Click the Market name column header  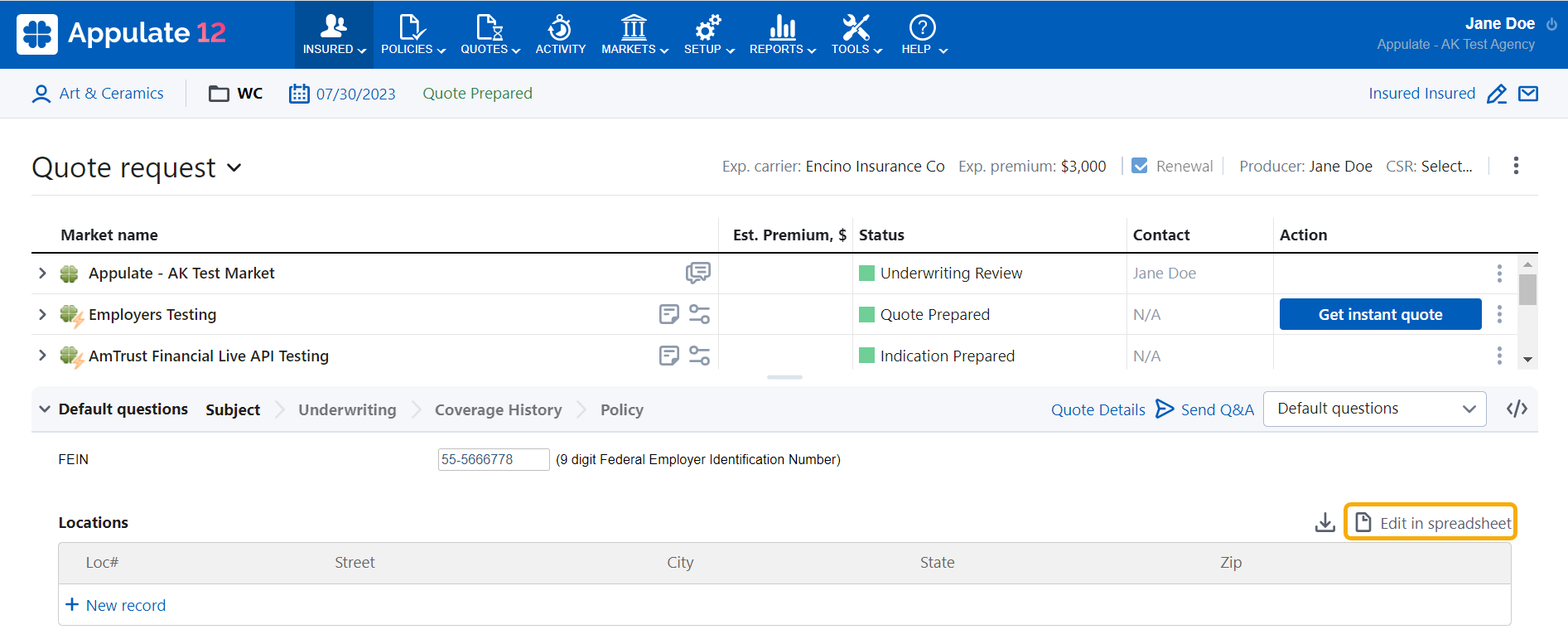(x=109, y=235)
